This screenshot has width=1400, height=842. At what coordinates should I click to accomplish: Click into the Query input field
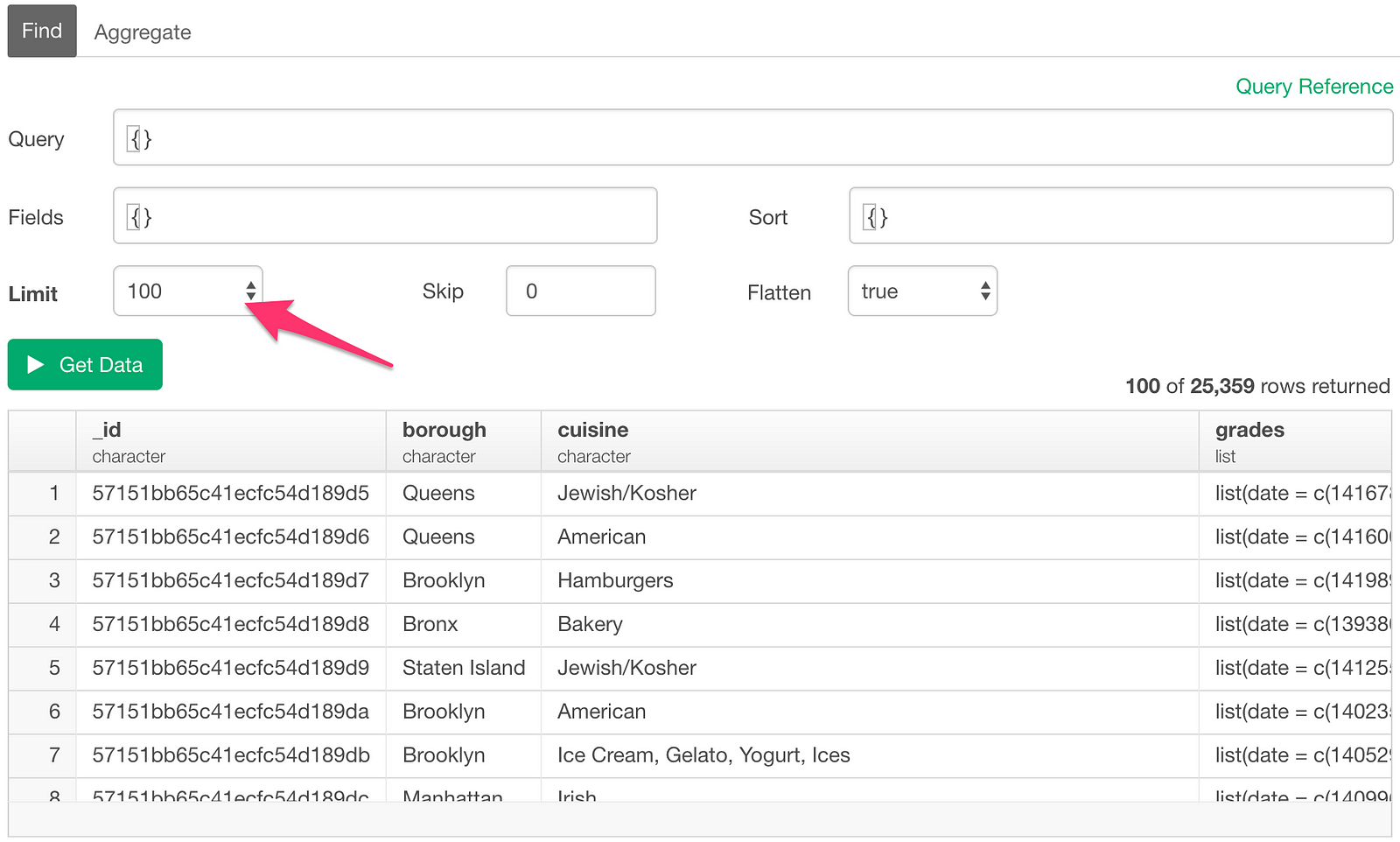tap(752, 138)
